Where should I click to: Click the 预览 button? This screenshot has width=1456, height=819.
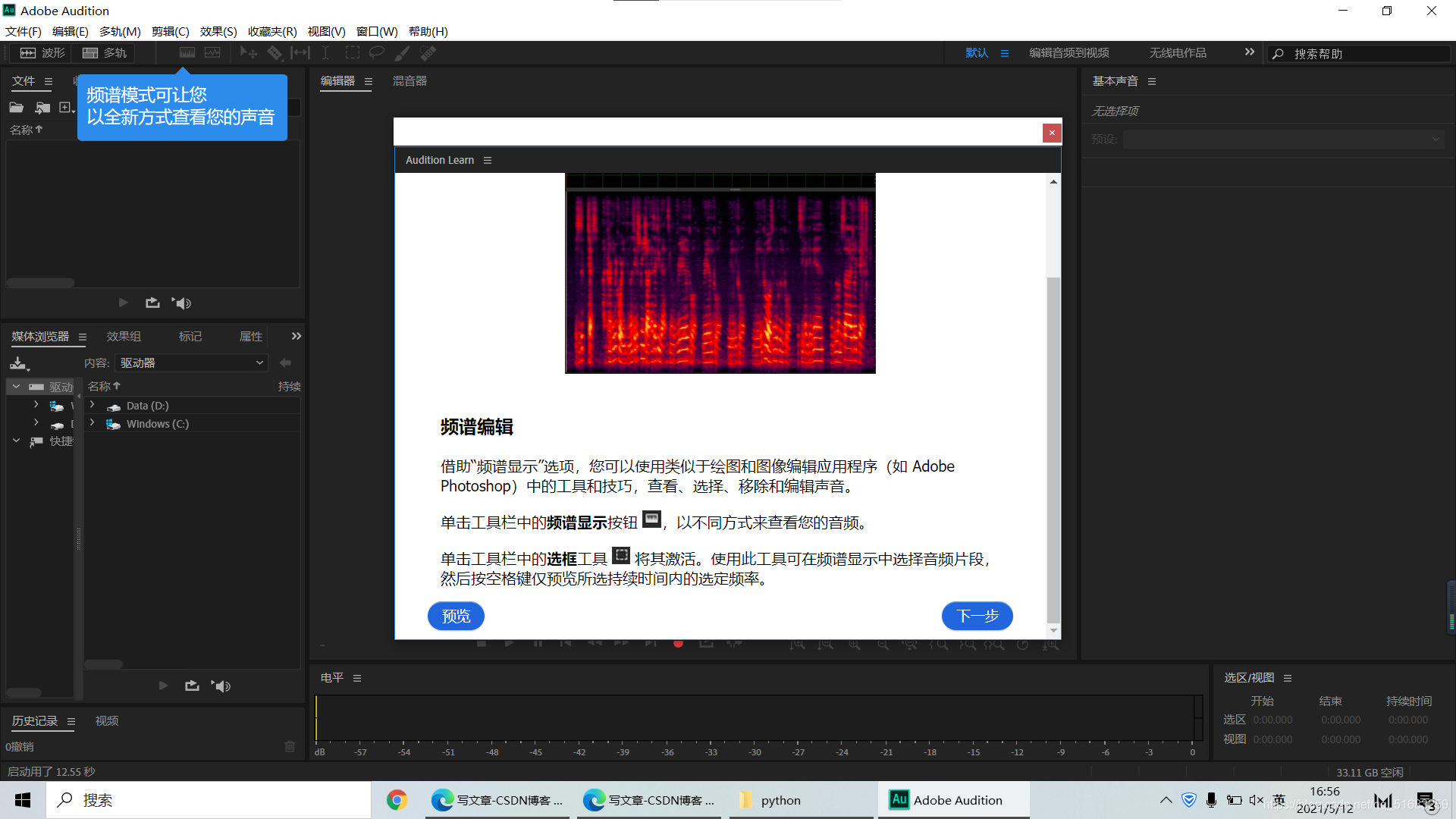pos(456,616)
